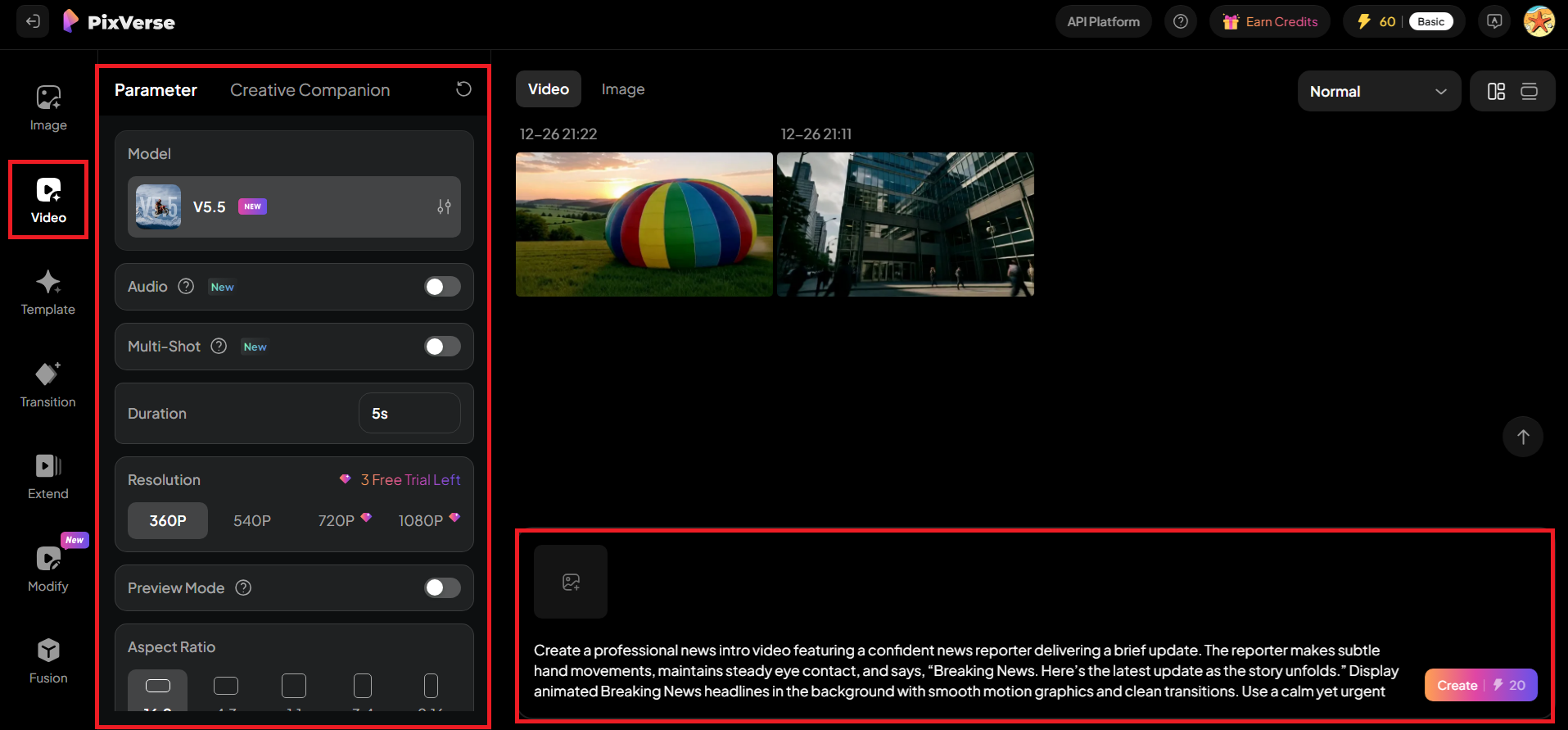Click the 12-26 21:22 timestamp

click(558, 134)
